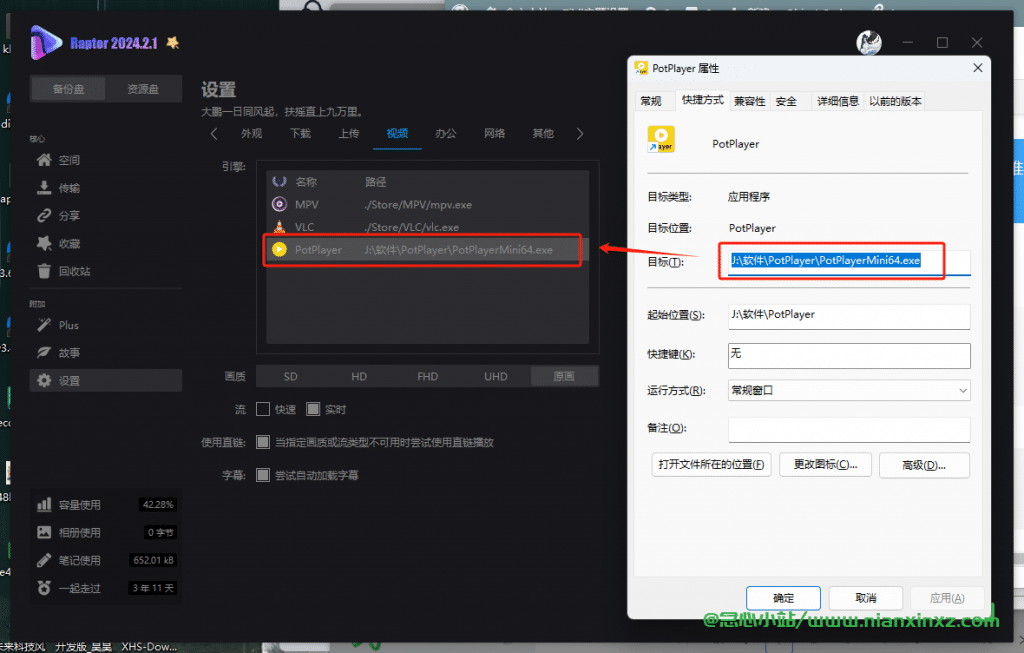Click the 更改图标 button
Image resolution: width=1024 pixels, height=653 pixels.
tap(825, 464)
